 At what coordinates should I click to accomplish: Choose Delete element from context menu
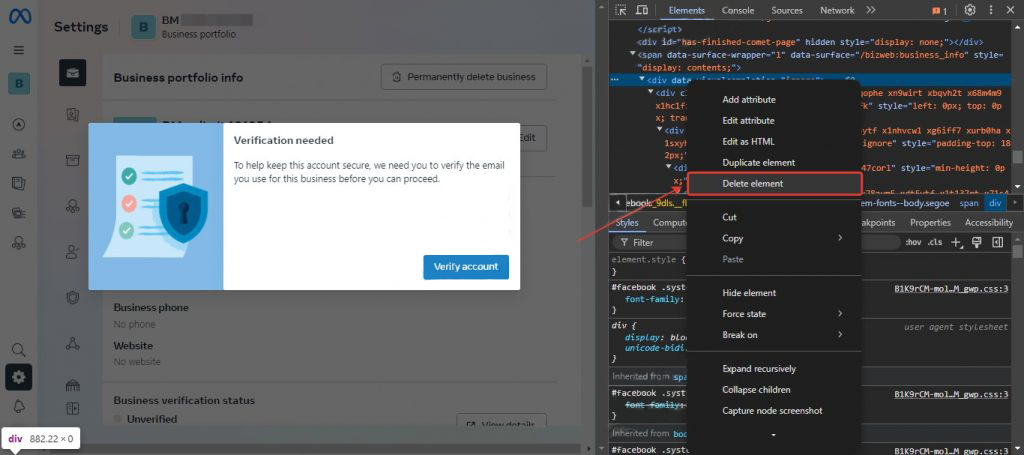tap(775, 183)
